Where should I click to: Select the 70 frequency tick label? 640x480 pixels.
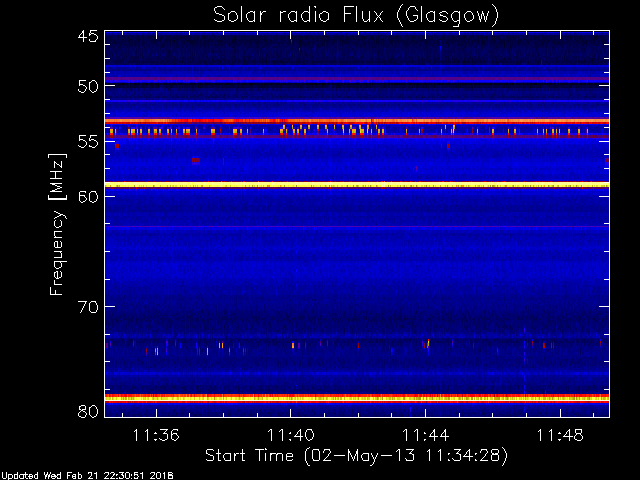88,307
